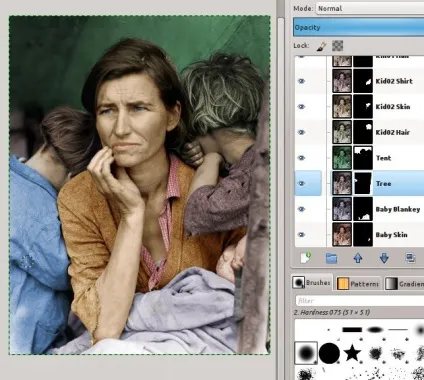Select the Kid02 Skin layer thumbnail
This screenshot has width=424, height=380.
(x=342, y=107)
